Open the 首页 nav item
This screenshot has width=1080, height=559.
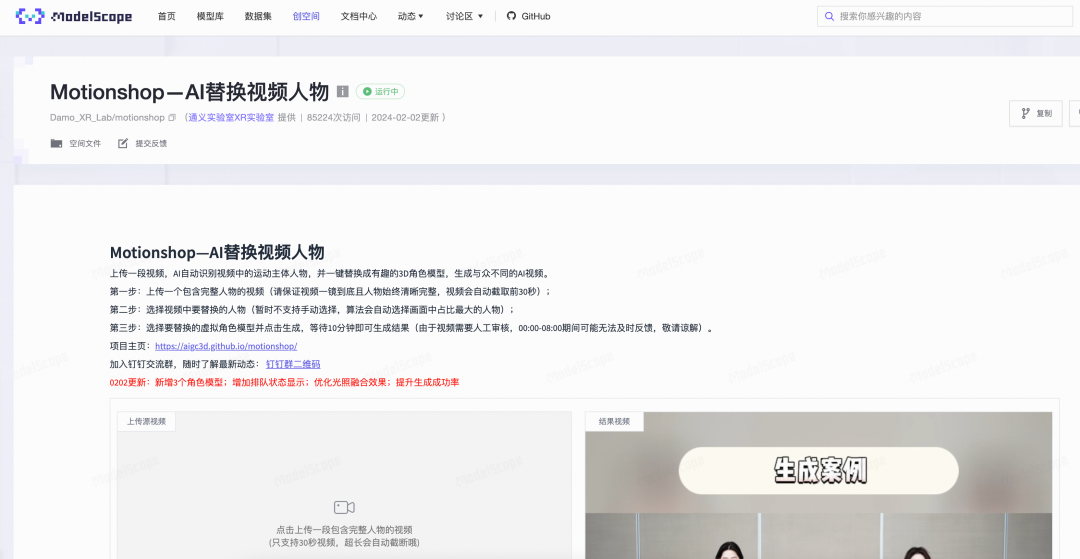coord(167,16)
